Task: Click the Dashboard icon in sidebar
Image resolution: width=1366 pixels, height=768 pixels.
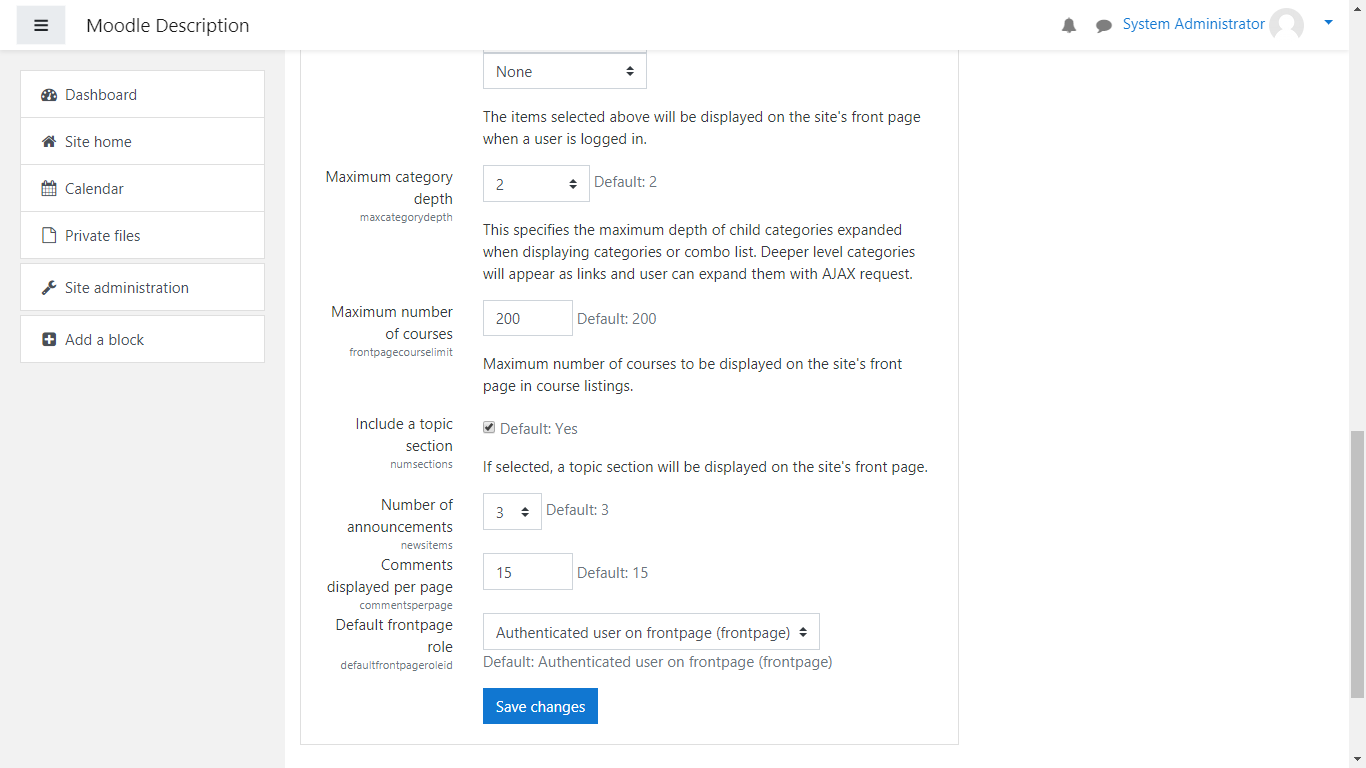Action: point(49,95)
